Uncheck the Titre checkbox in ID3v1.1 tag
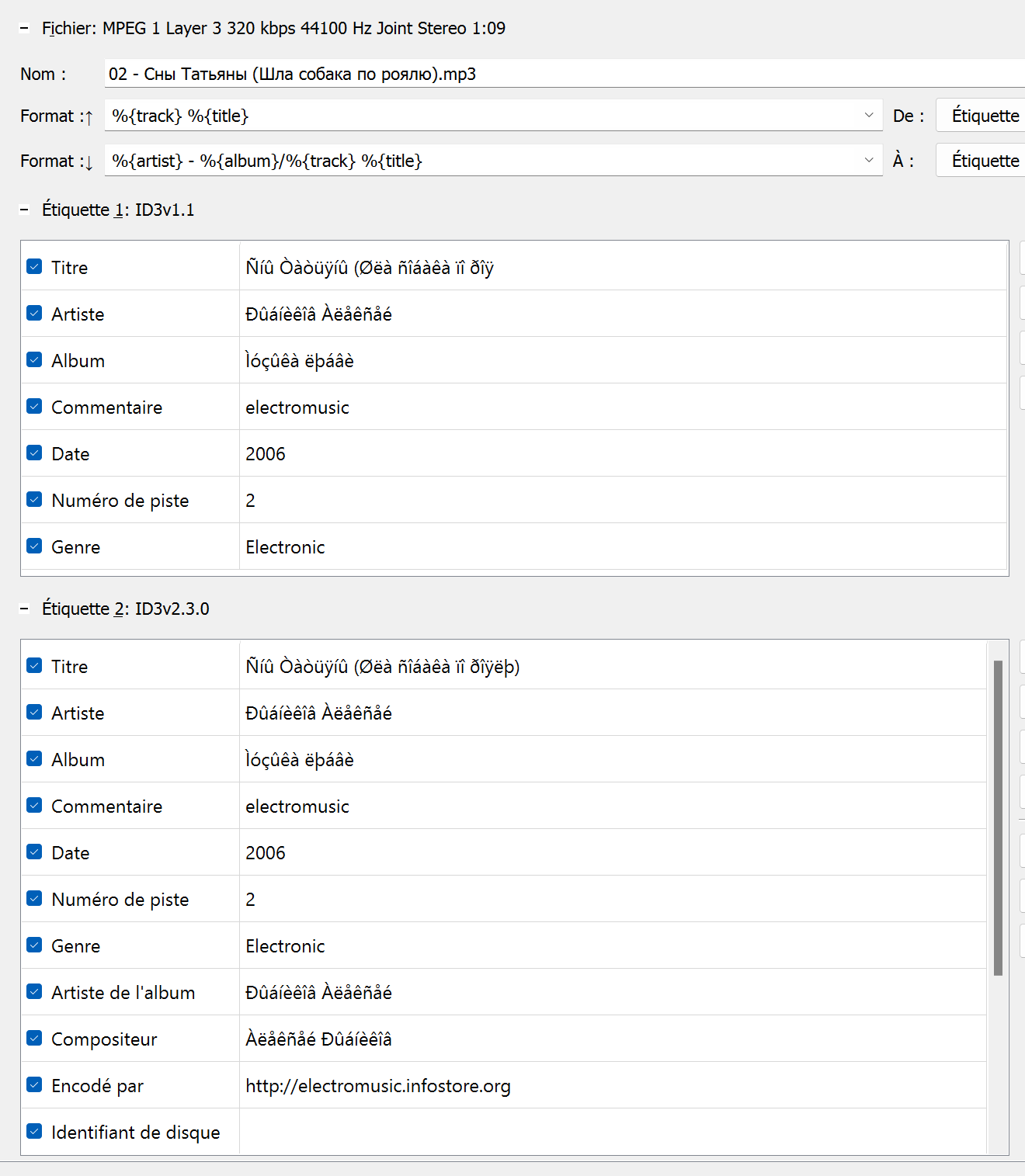The image size is (1025, 1176). (34, 267)
